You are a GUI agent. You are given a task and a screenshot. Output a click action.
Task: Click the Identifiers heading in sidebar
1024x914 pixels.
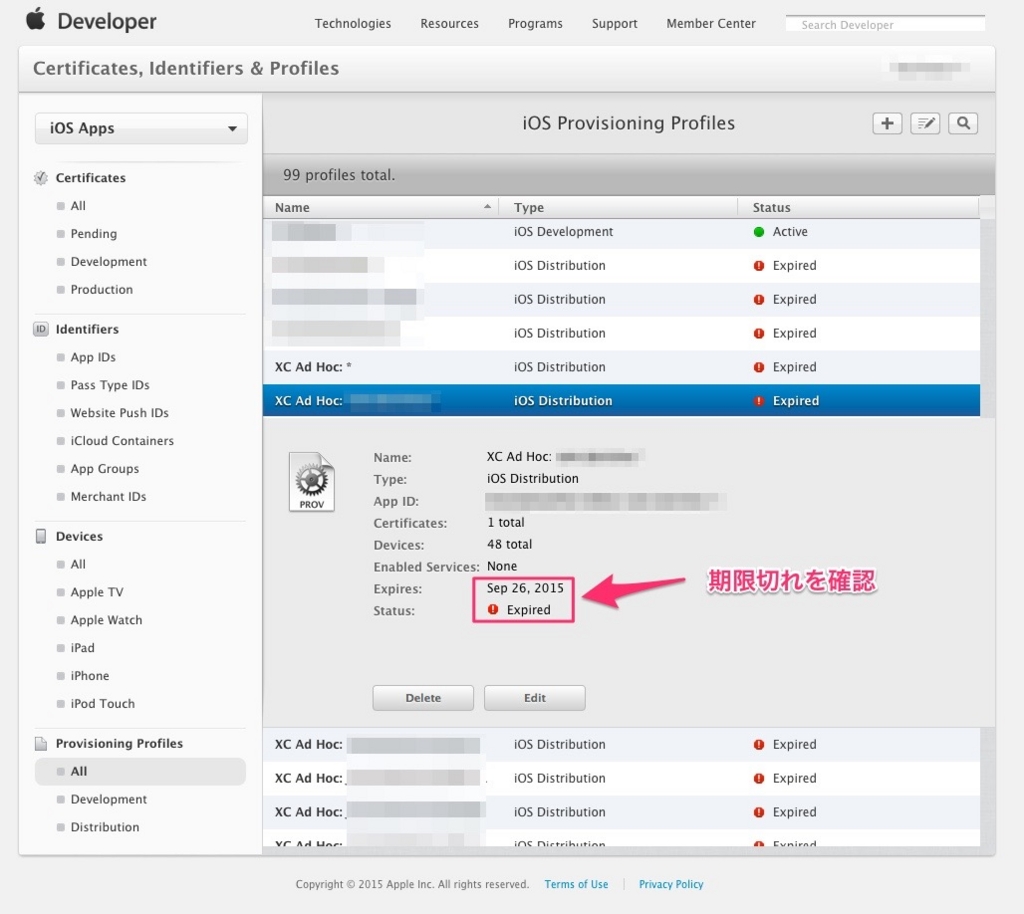pyautogui.click(x=87, y=329)
